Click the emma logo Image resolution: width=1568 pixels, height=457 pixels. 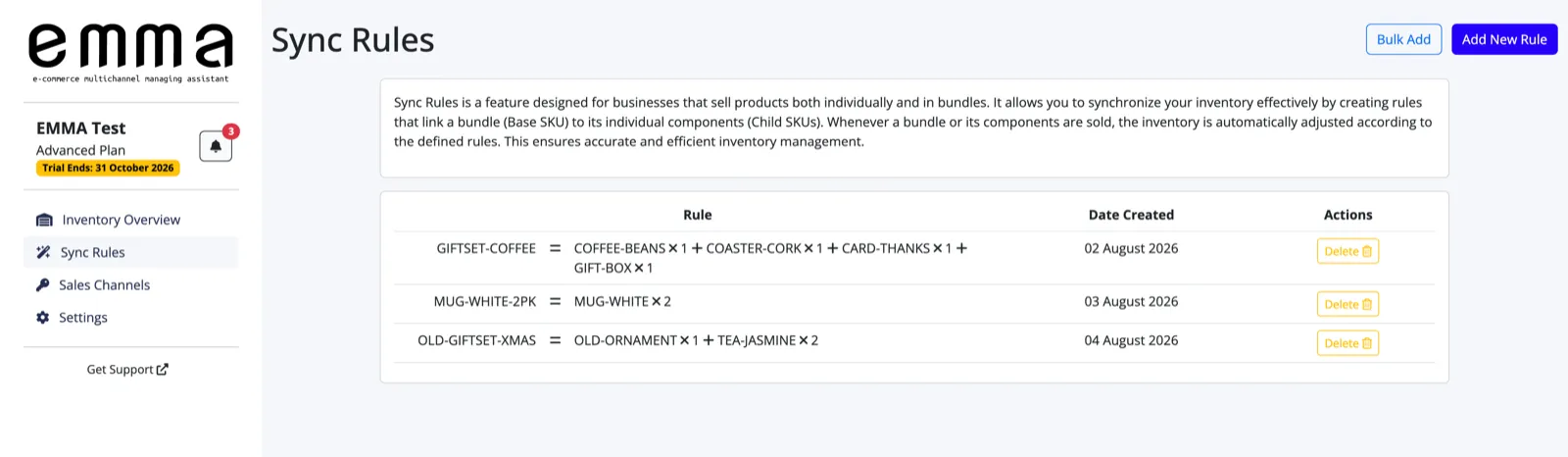pyautogui.click(x=130, y=53)
